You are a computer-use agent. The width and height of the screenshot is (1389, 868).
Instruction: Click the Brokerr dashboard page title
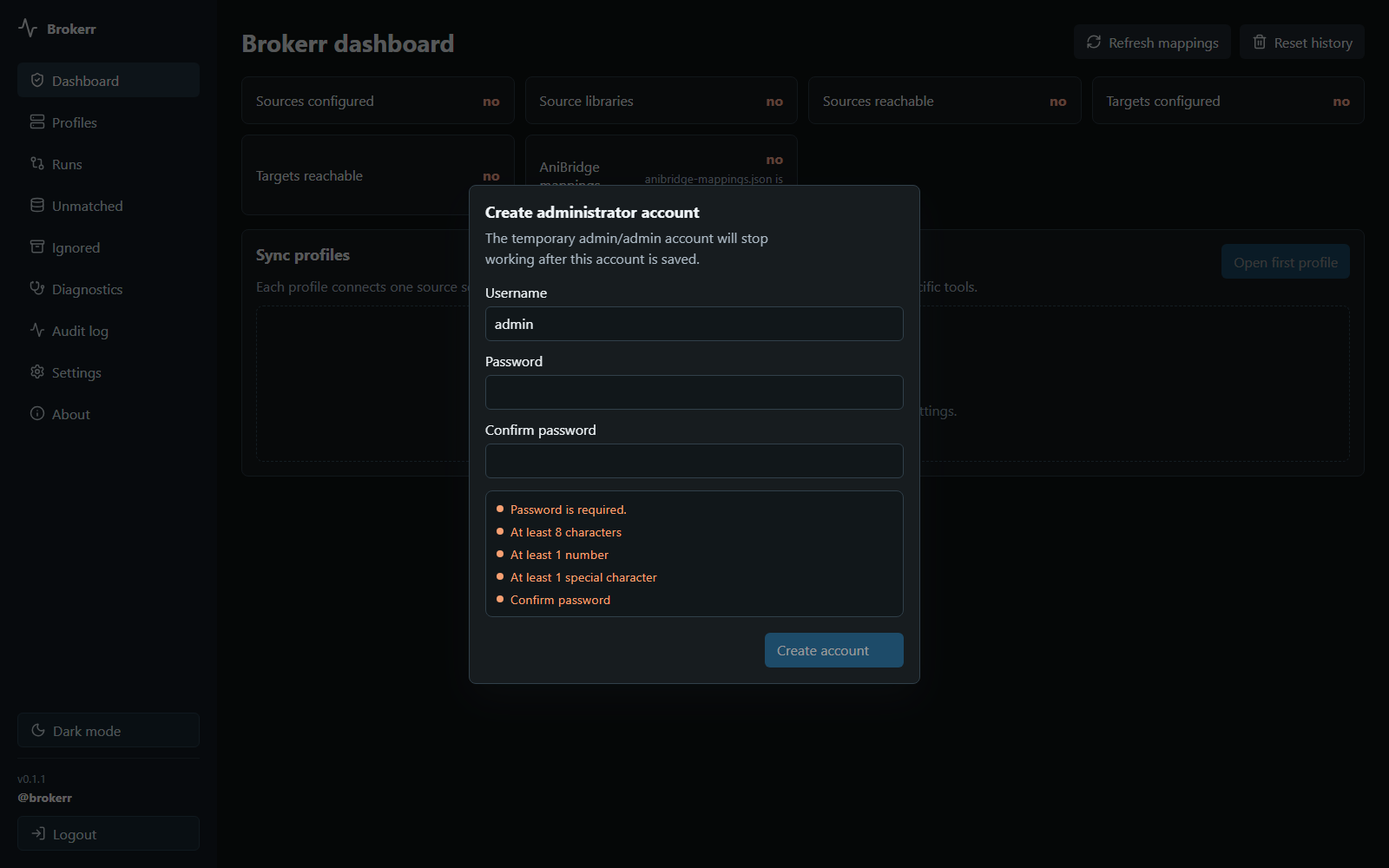348,43
